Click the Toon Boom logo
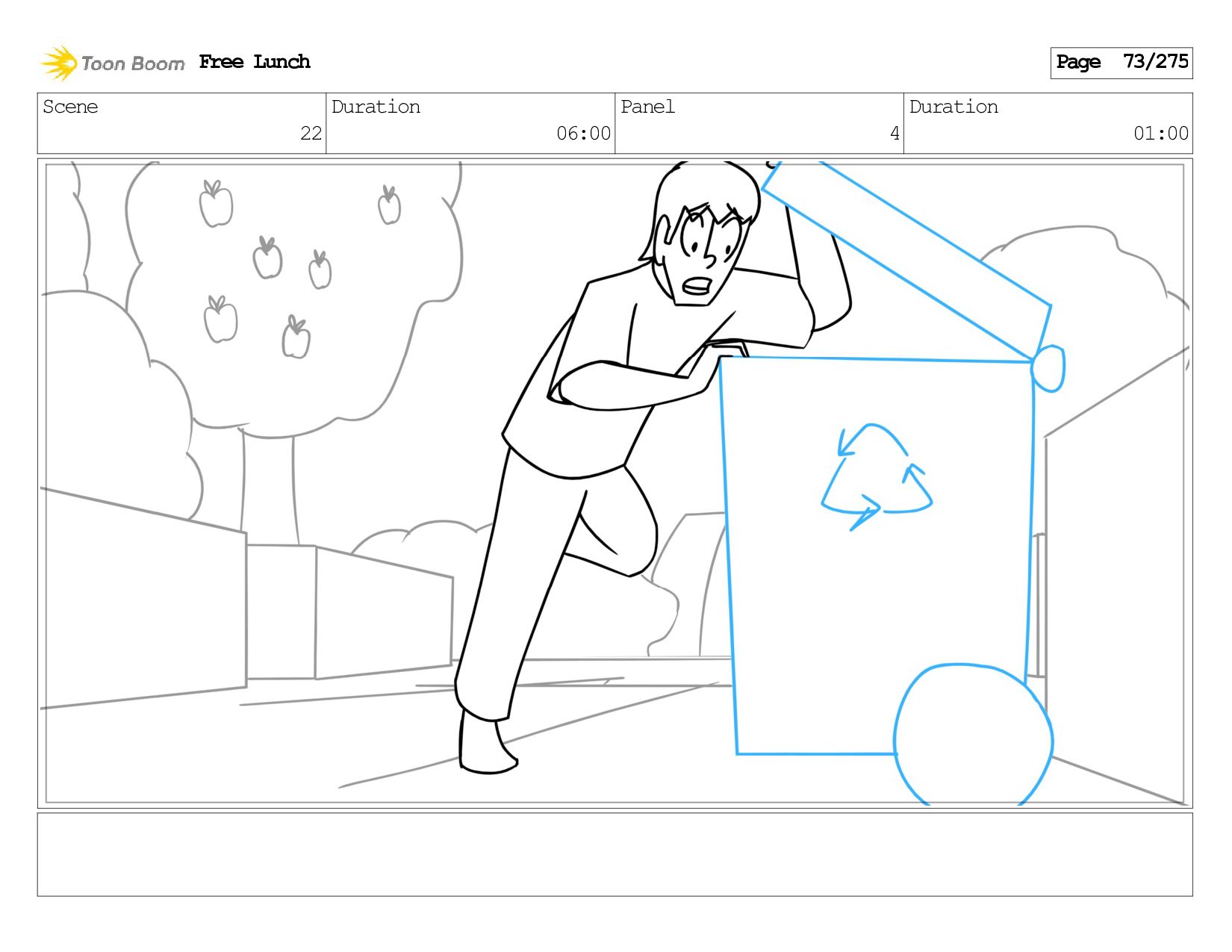 click(112, 63)
